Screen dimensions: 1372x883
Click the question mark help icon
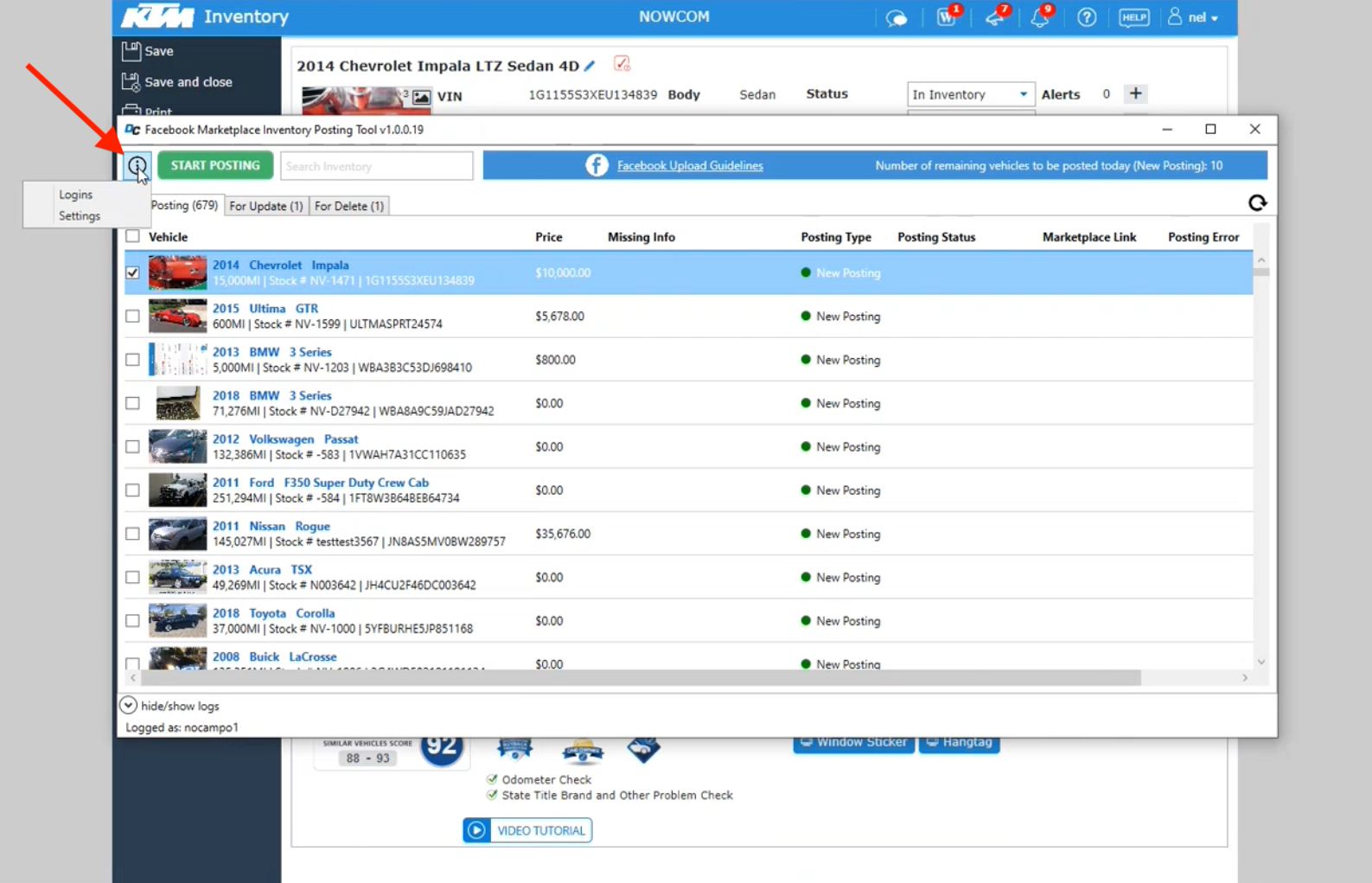tap(1087, 17)
